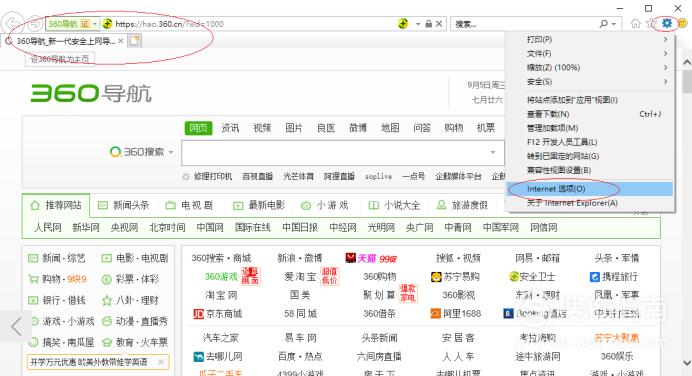Select the 网页 search category

[198, 128]
